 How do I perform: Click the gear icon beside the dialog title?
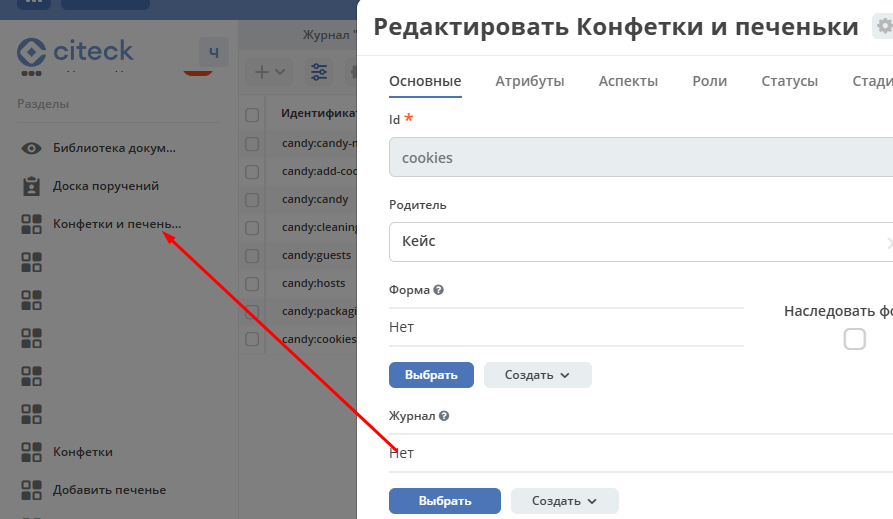[x=882, y=27]
